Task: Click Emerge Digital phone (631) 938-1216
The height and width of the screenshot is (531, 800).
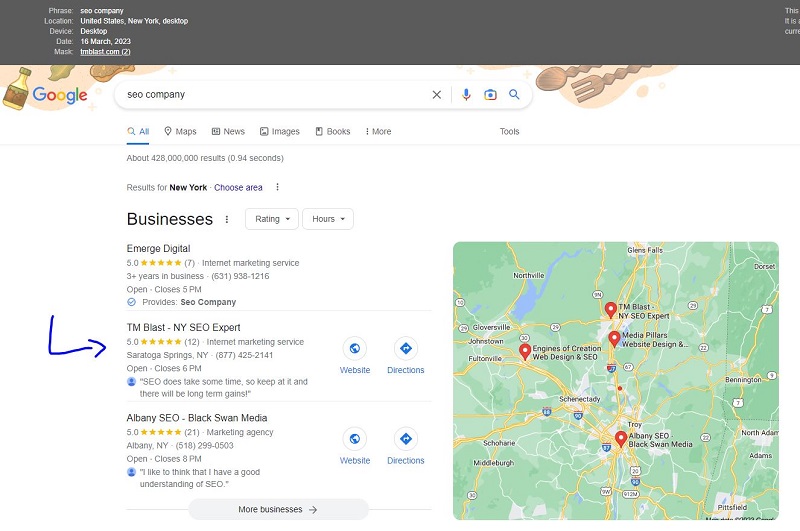Action: (x=240, y=276)
